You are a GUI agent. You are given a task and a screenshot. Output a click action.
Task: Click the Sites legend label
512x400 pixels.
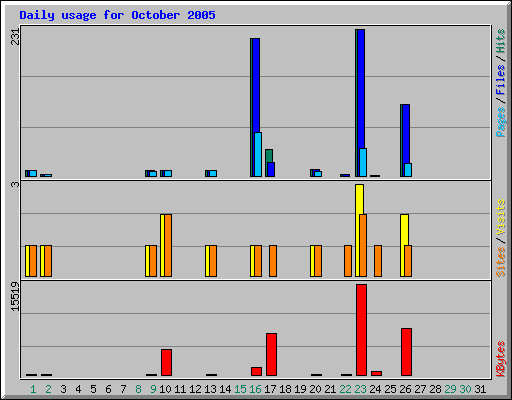pos(501,262)
